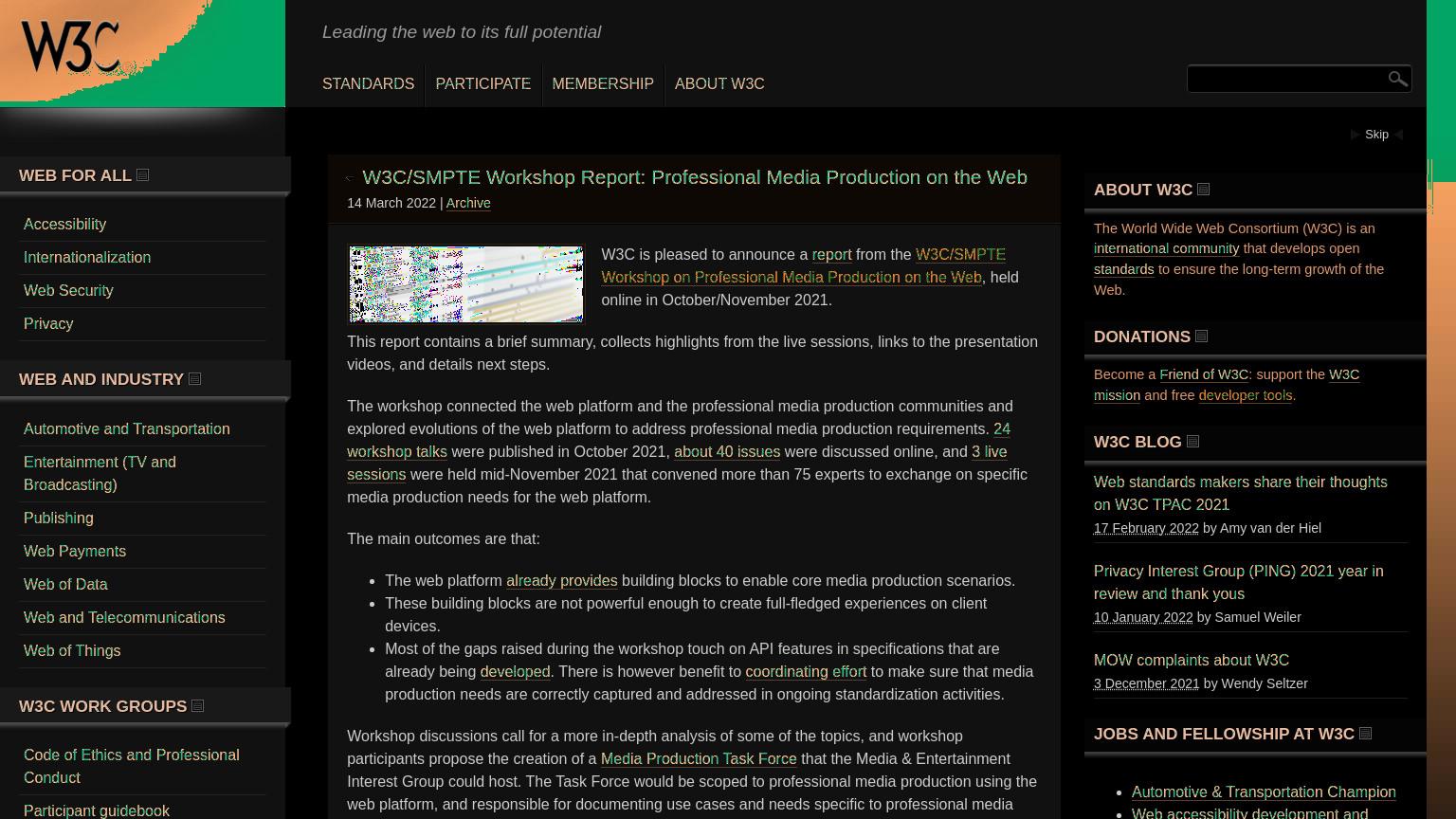The height and width of the screenshot is (819, 1456).
Task: Follow the 'developed' link
Action: [515, 671]
